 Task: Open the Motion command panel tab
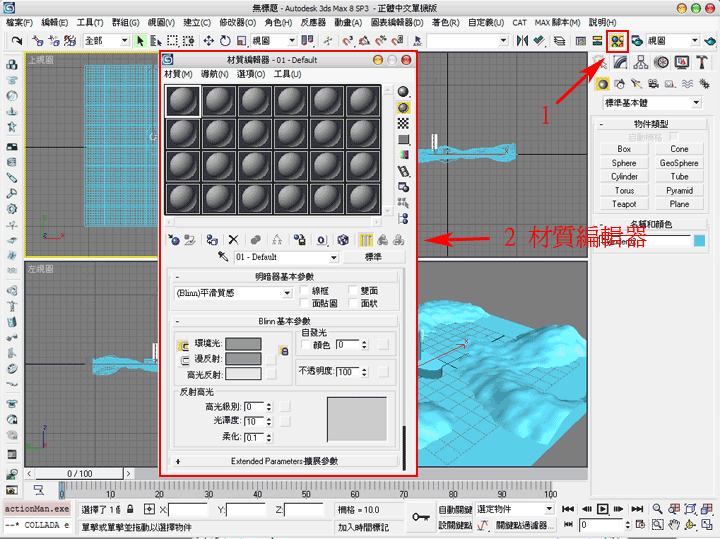click(661, 62)
